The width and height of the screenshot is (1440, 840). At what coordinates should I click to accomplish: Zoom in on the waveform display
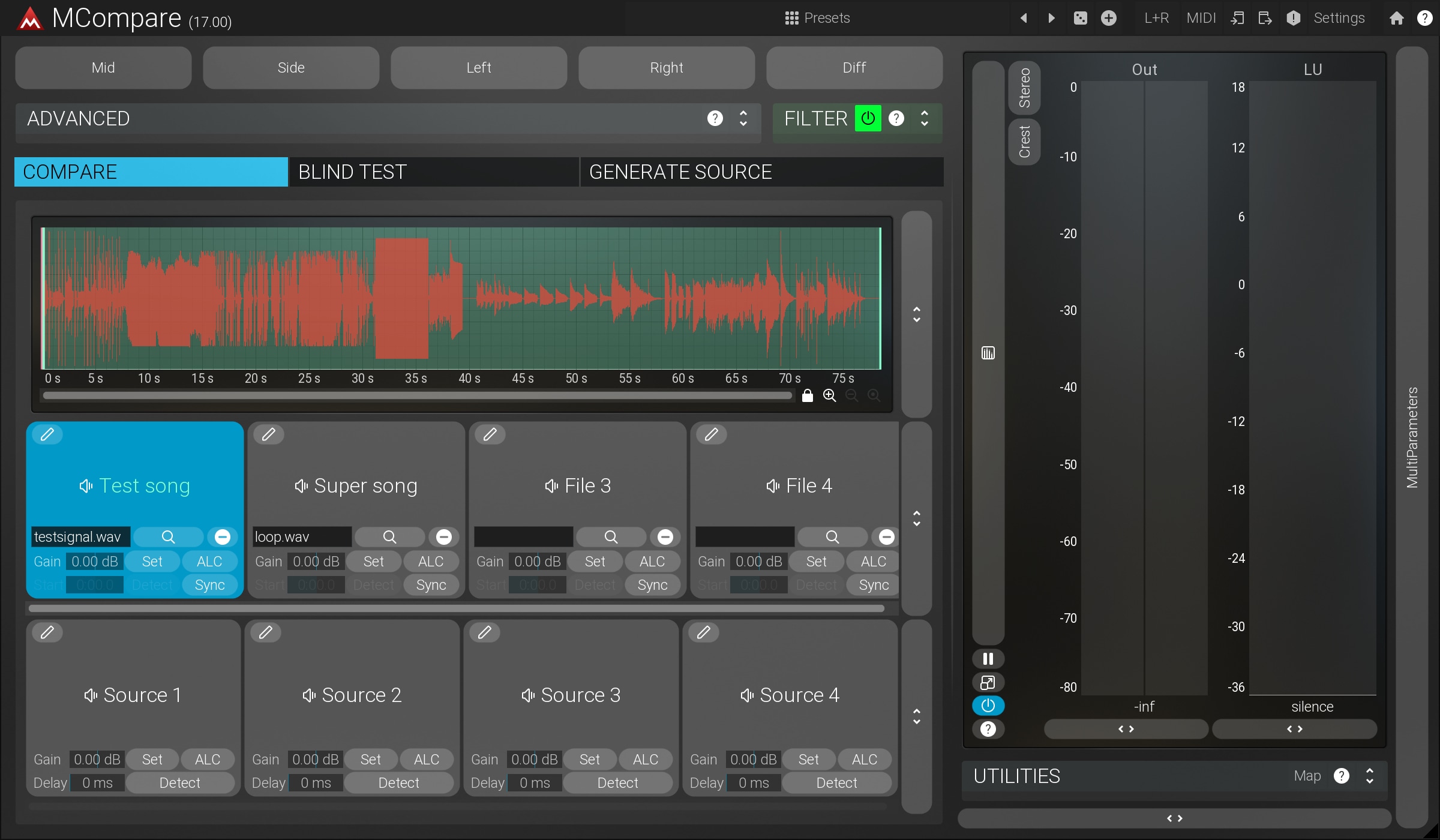tap(829, 395)
